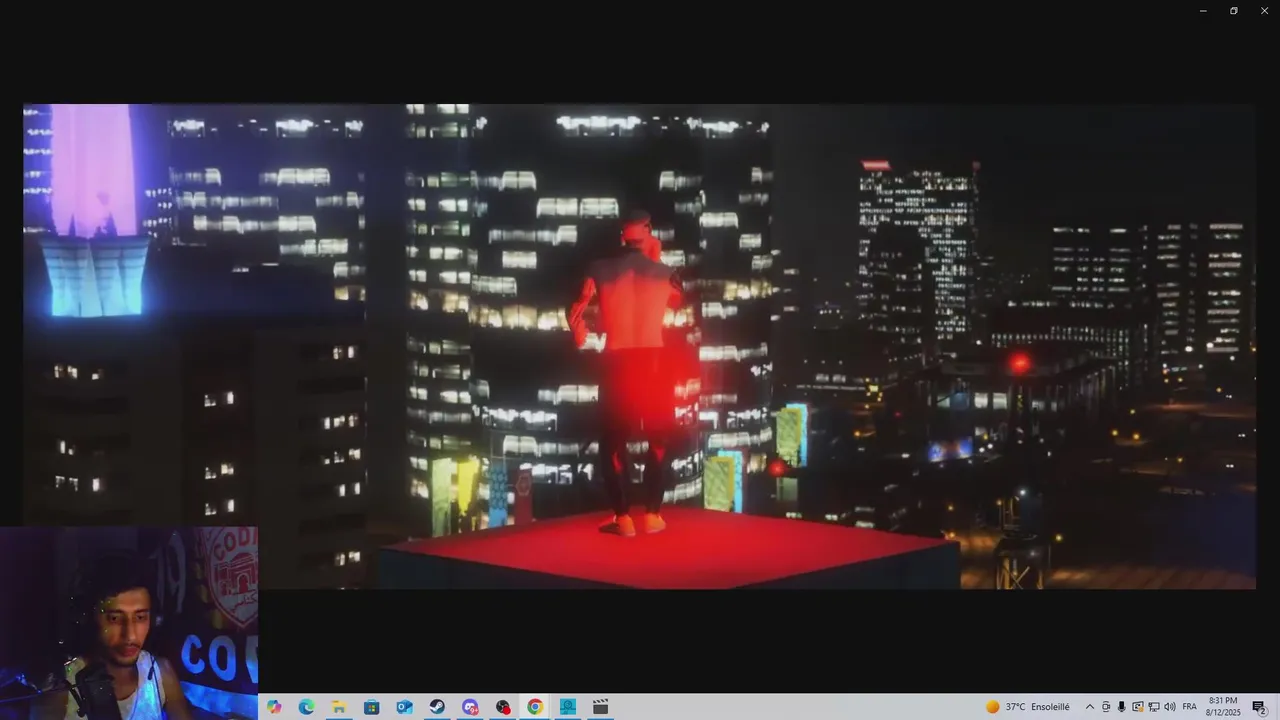Screen dimensions: 1280x720
Task: Expand hidden system tray icons chevron
Action: coord(1090,707)
